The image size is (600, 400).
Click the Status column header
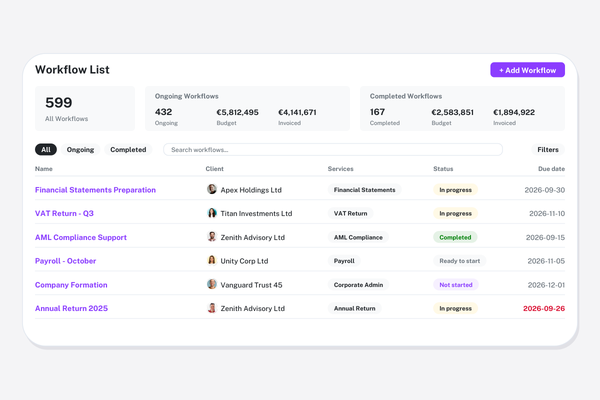443,169
